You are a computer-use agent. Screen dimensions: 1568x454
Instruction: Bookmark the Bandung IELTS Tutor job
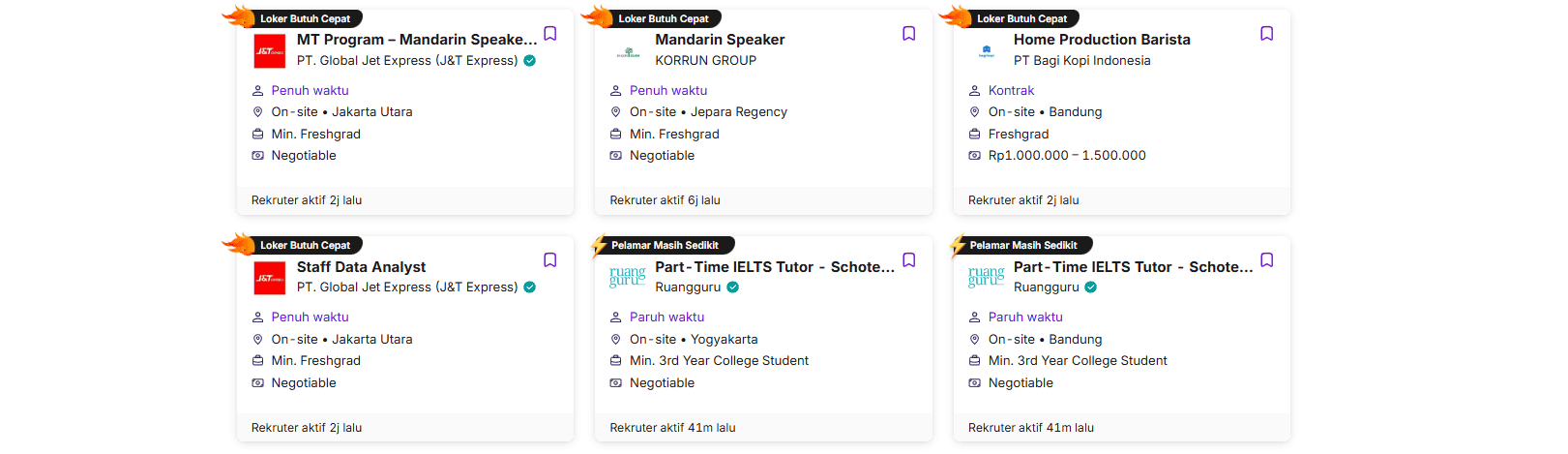click(x=1267, y=260)
